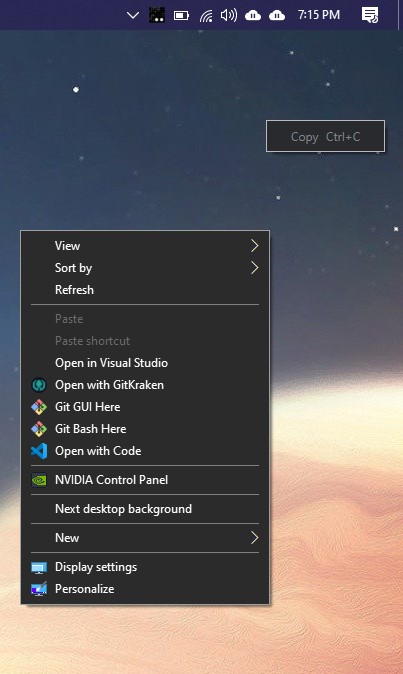Expand the View submenu arrow
This screenshot has width=403, height=674.
pos(254,245)
